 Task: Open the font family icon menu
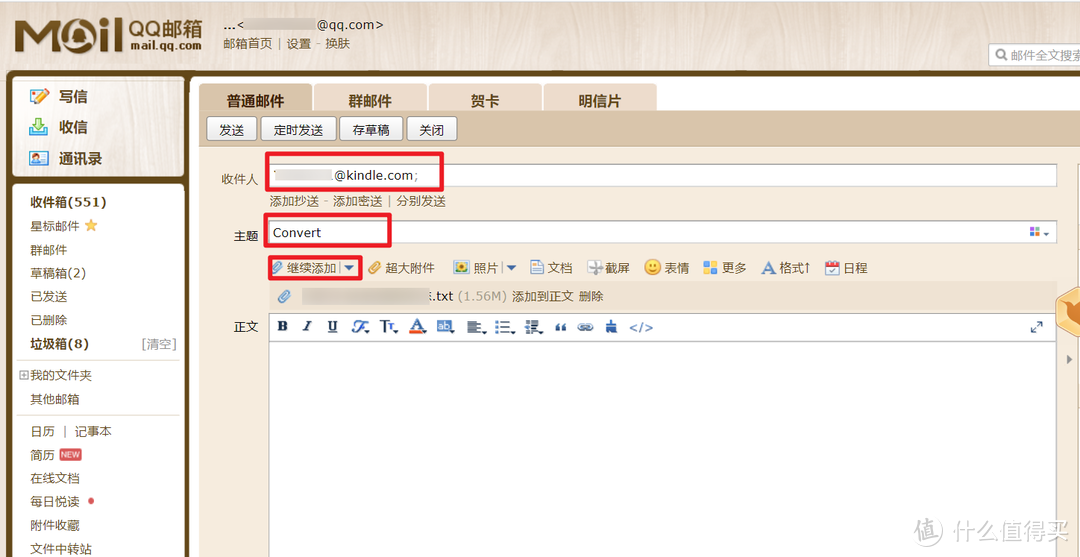360,327
